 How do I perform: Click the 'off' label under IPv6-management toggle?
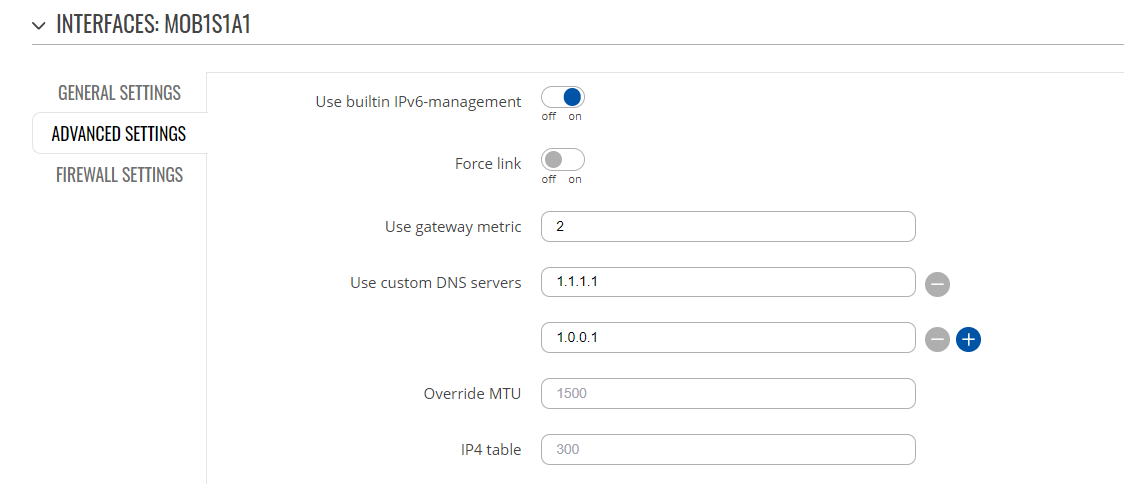[x=548, y=117]
